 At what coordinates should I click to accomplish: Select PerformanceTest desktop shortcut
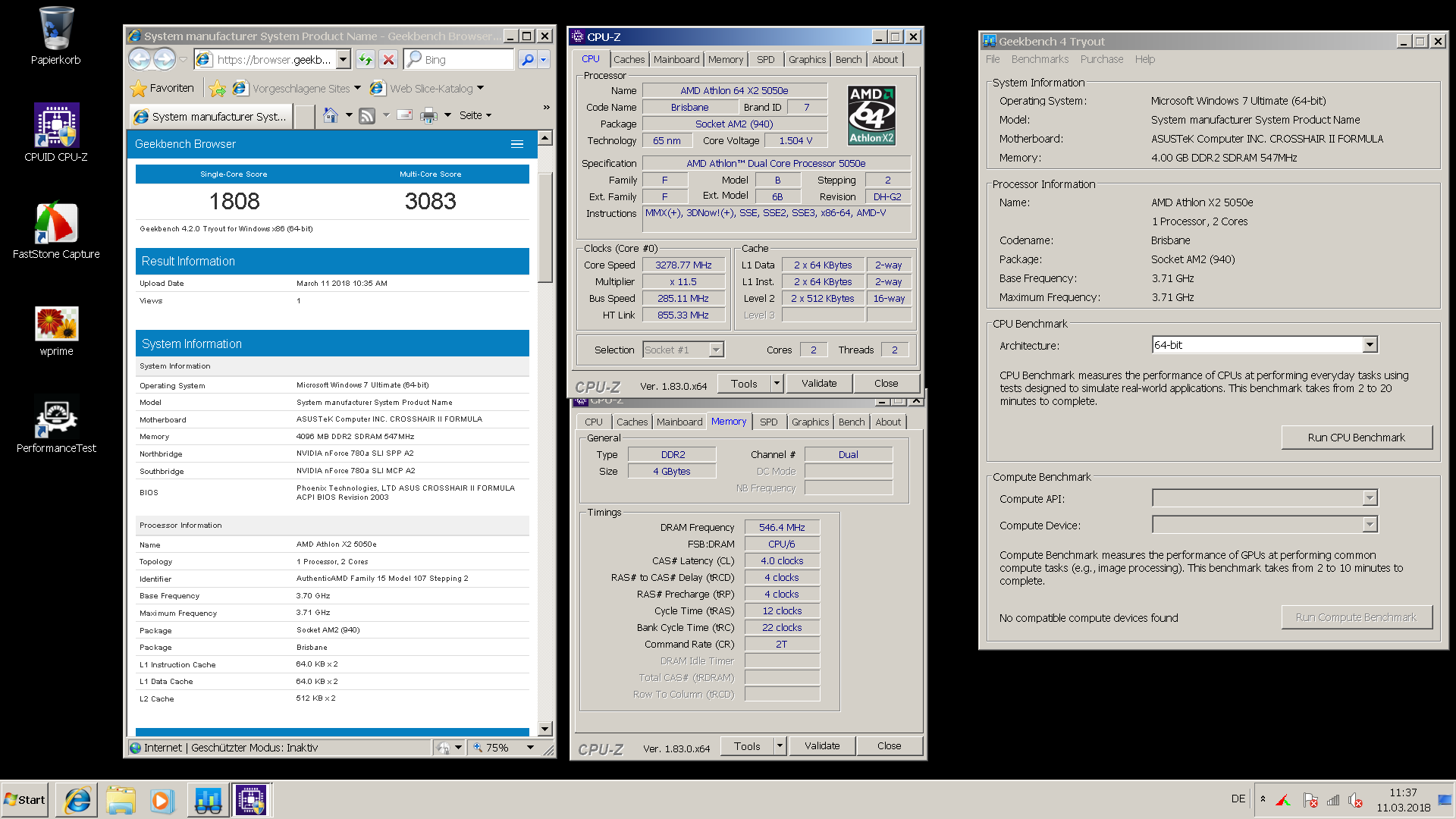56,425
